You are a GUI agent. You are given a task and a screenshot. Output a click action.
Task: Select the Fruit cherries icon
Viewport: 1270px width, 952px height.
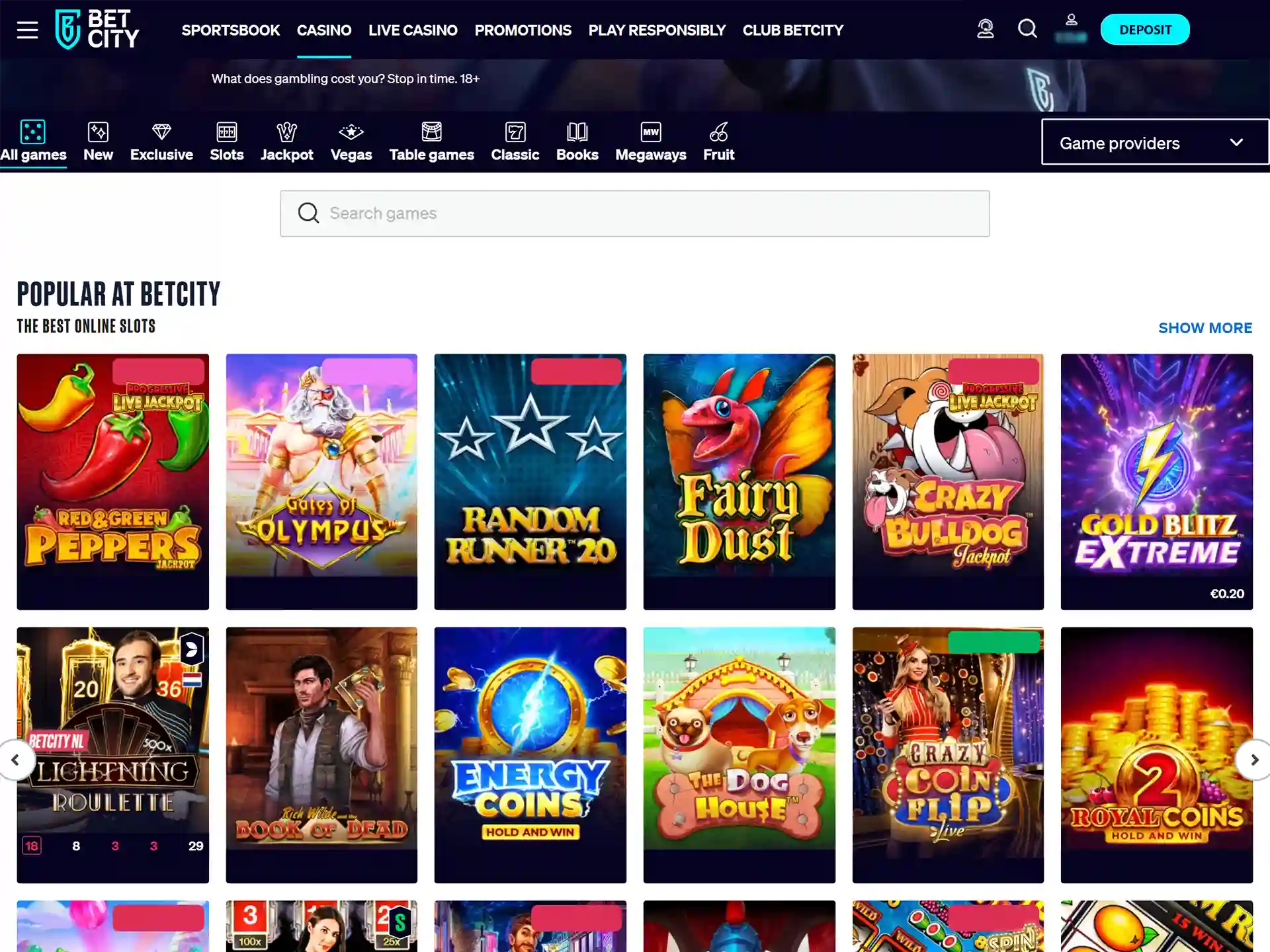click(718, 132)
